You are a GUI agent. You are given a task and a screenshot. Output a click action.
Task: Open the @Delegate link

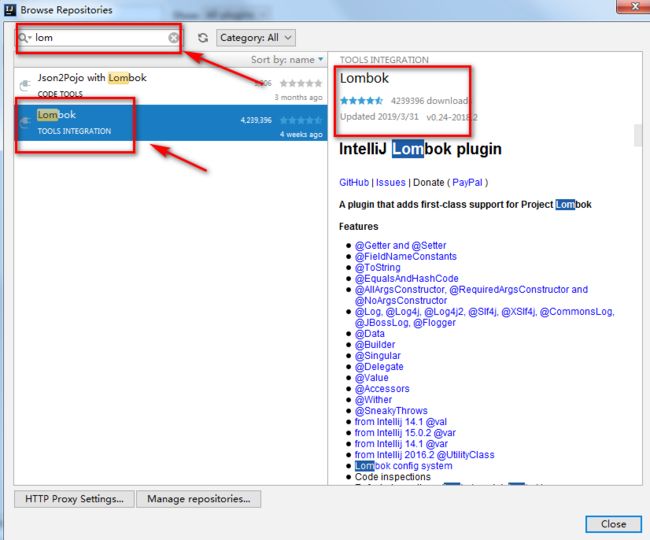coord(379,366)
